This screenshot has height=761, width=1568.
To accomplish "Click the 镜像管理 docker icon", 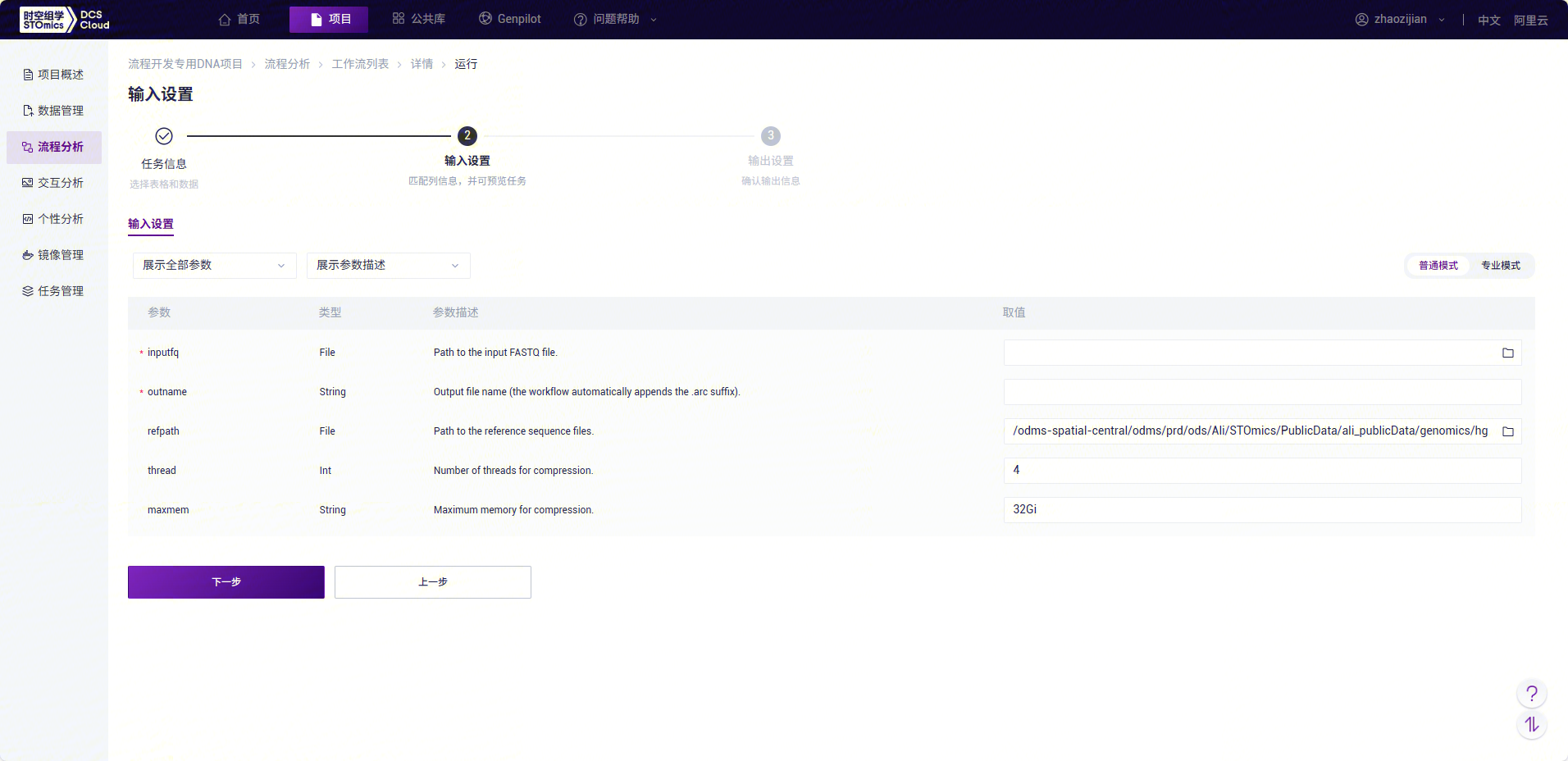I will tap(28, 255).
